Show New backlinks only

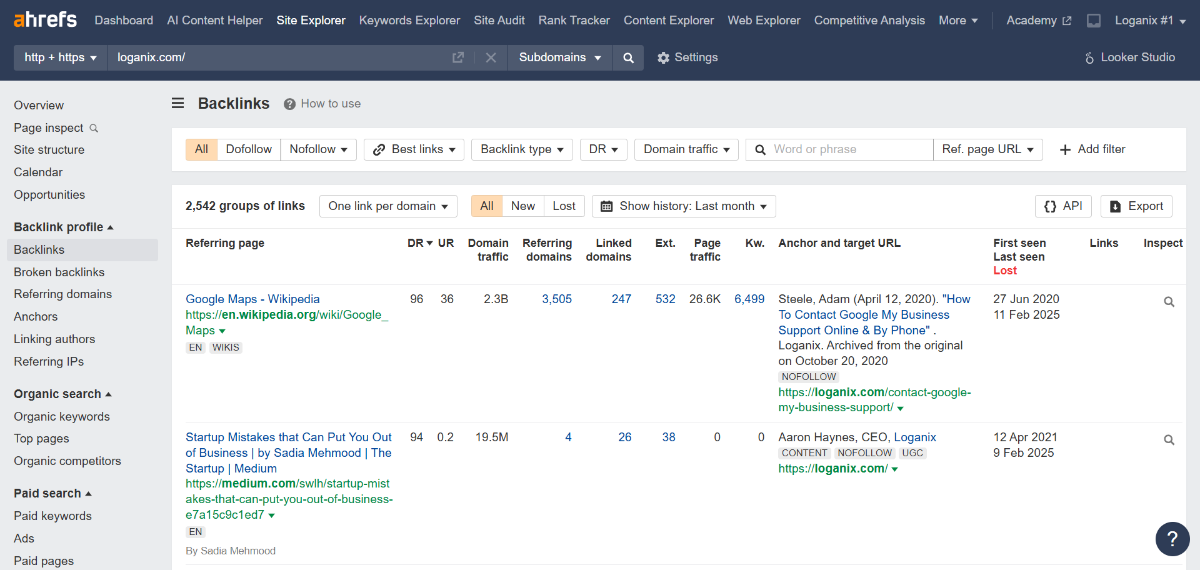click(x=523, y=206)
